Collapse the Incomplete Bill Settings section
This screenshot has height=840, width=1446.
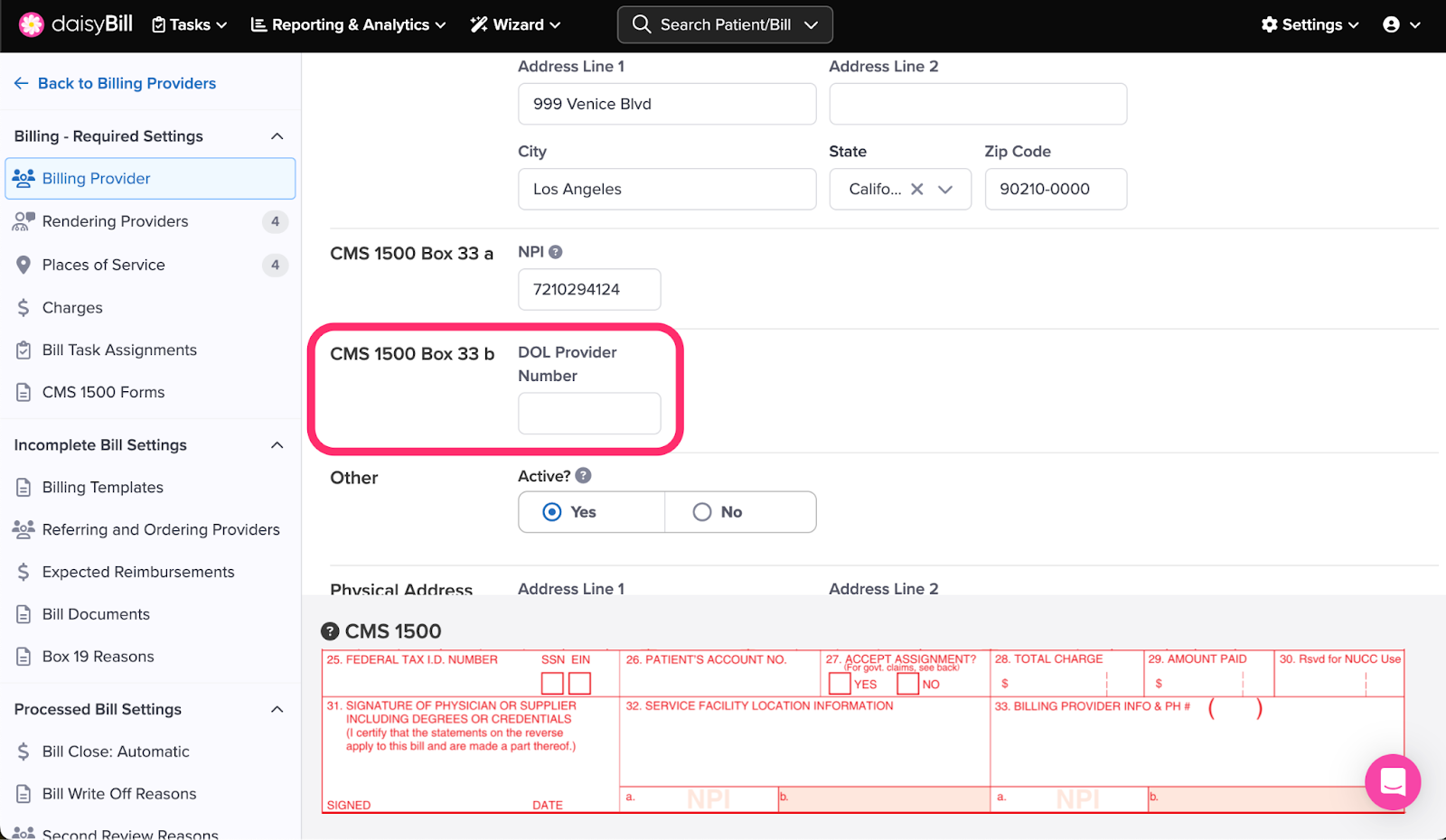click(x=277, y=445)
